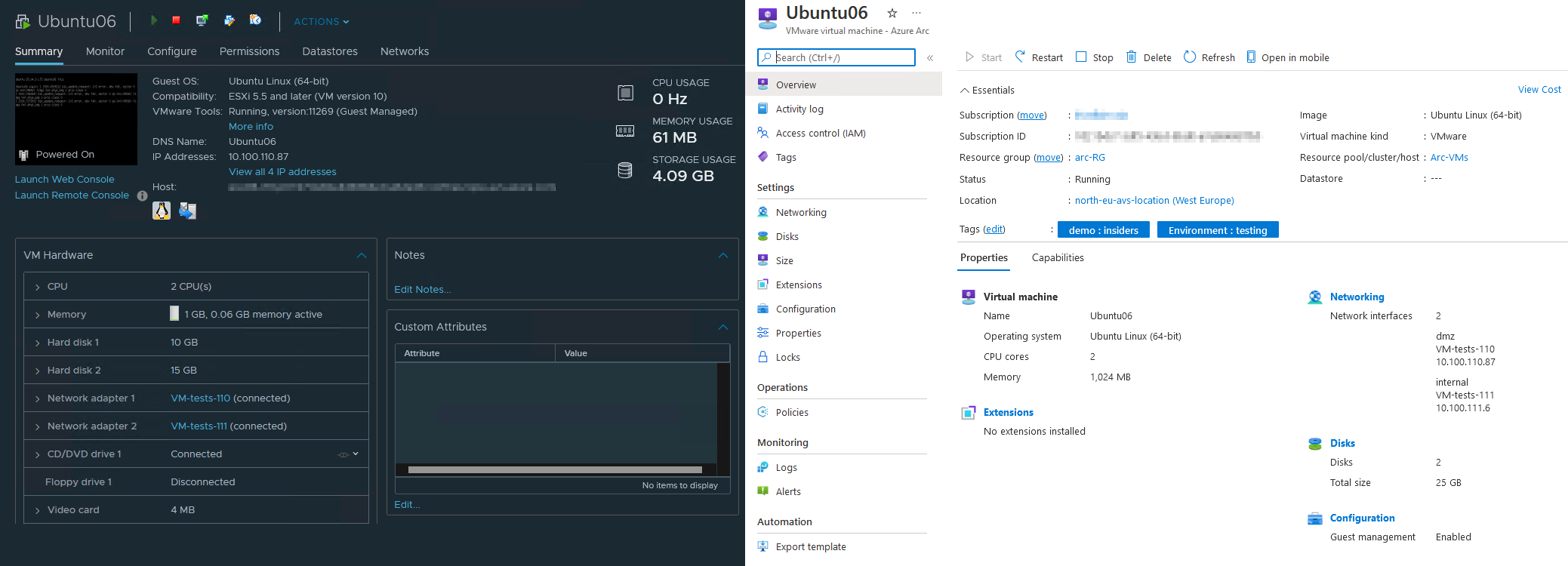Image resolution: width=1568 pixels, height=566 pixels.
Task: Click Edit link under Custom Attributes
Action: [407, 505]
